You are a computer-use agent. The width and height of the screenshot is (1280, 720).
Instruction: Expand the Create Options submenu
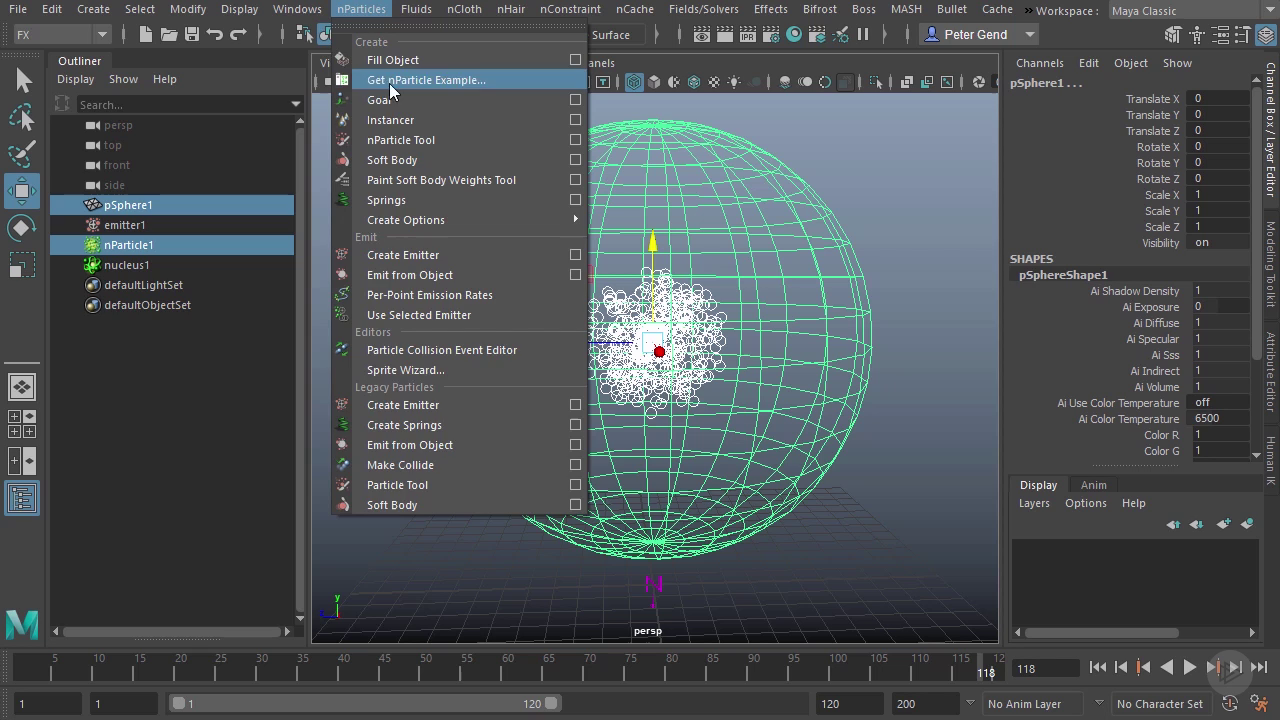click(x=460, y=220)
